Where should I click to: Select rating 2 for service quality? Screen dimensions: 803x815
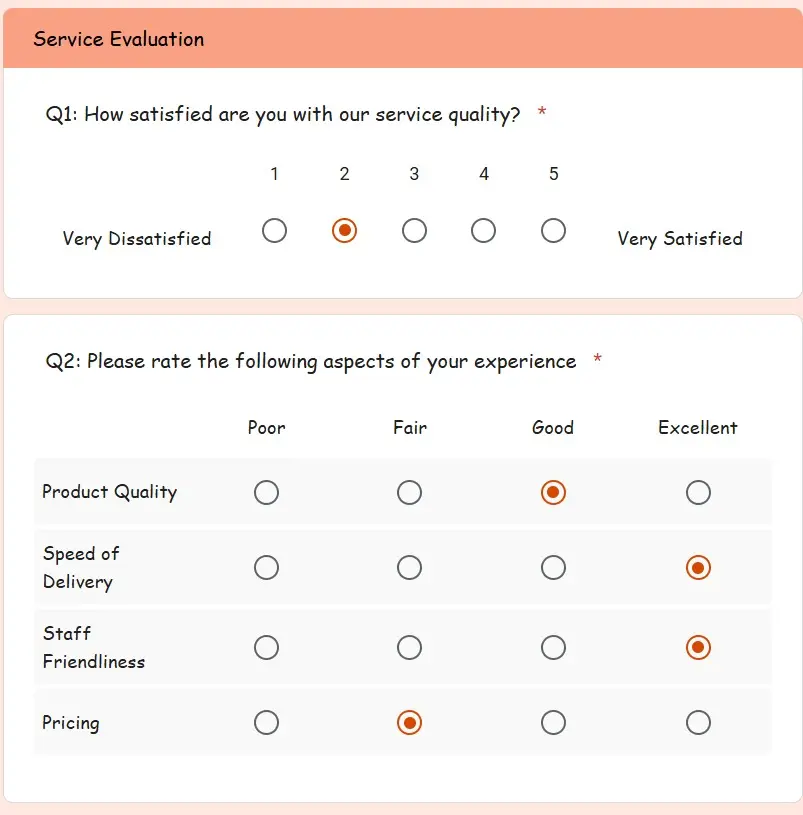coord(344,230)
